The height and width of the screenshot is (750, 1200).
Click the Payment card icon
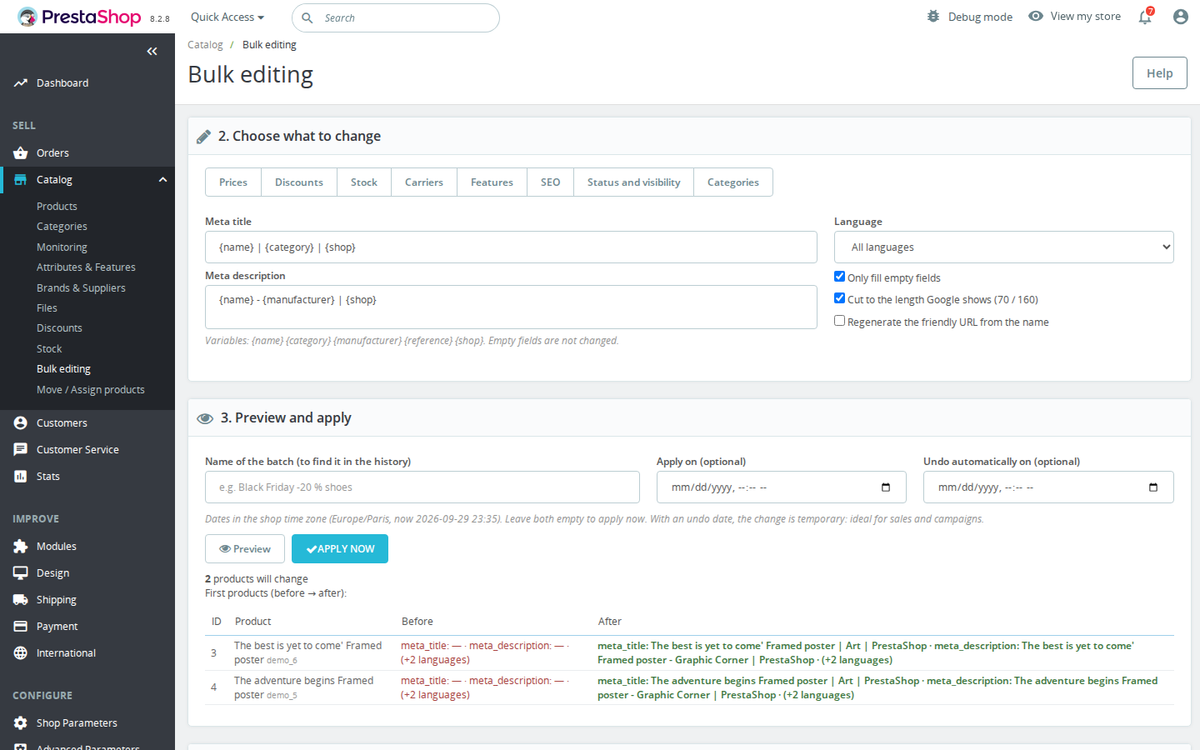coord(20,626)
